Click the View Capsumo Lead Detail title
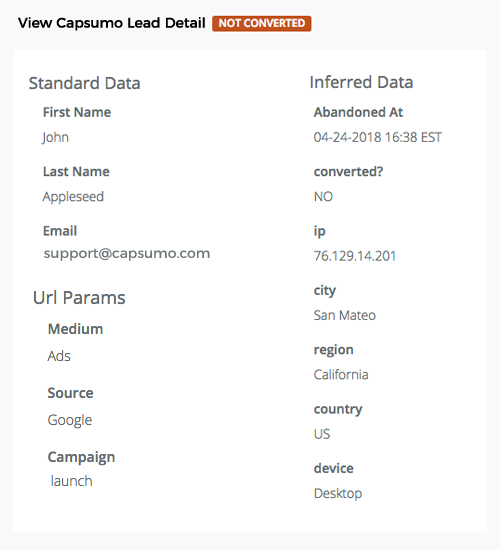The image size is (500, 550). pyautogui.click(x=112, y=23)
